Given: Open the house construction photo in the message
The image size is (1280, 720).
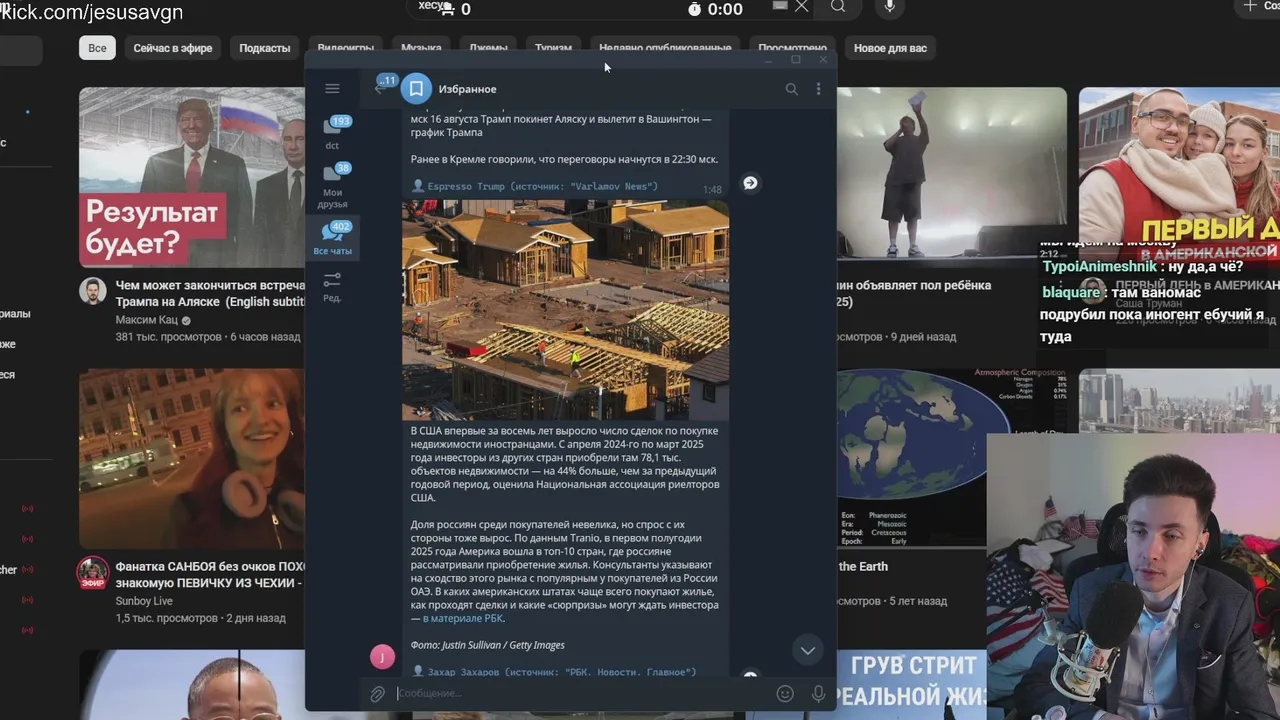Looking at the screenshot, I should click(x=565, y=310).
